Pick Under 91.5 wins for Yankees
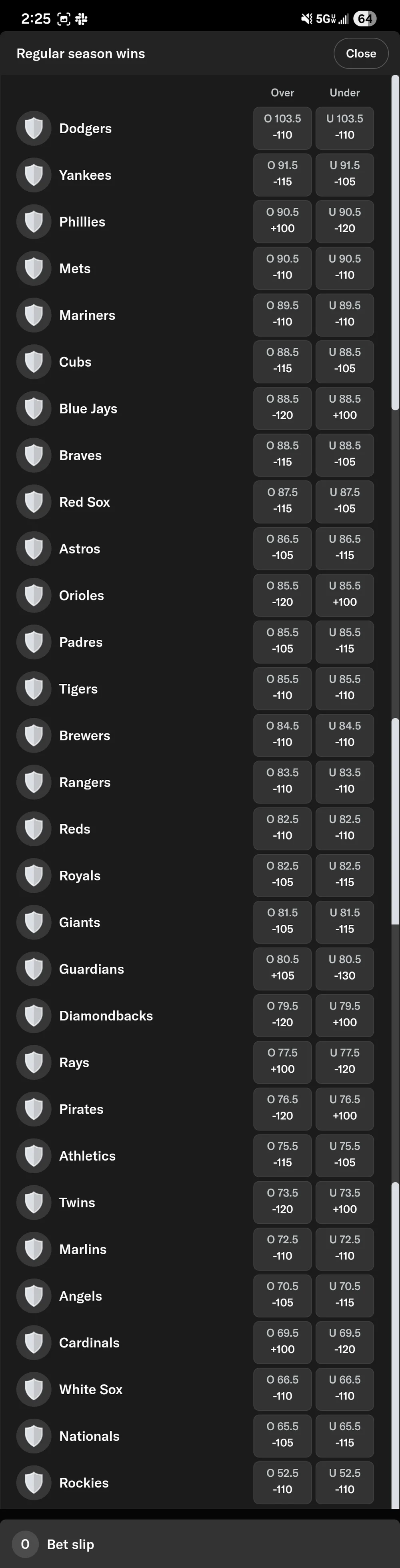This screenshot has height=1568, width=400. 345,175
